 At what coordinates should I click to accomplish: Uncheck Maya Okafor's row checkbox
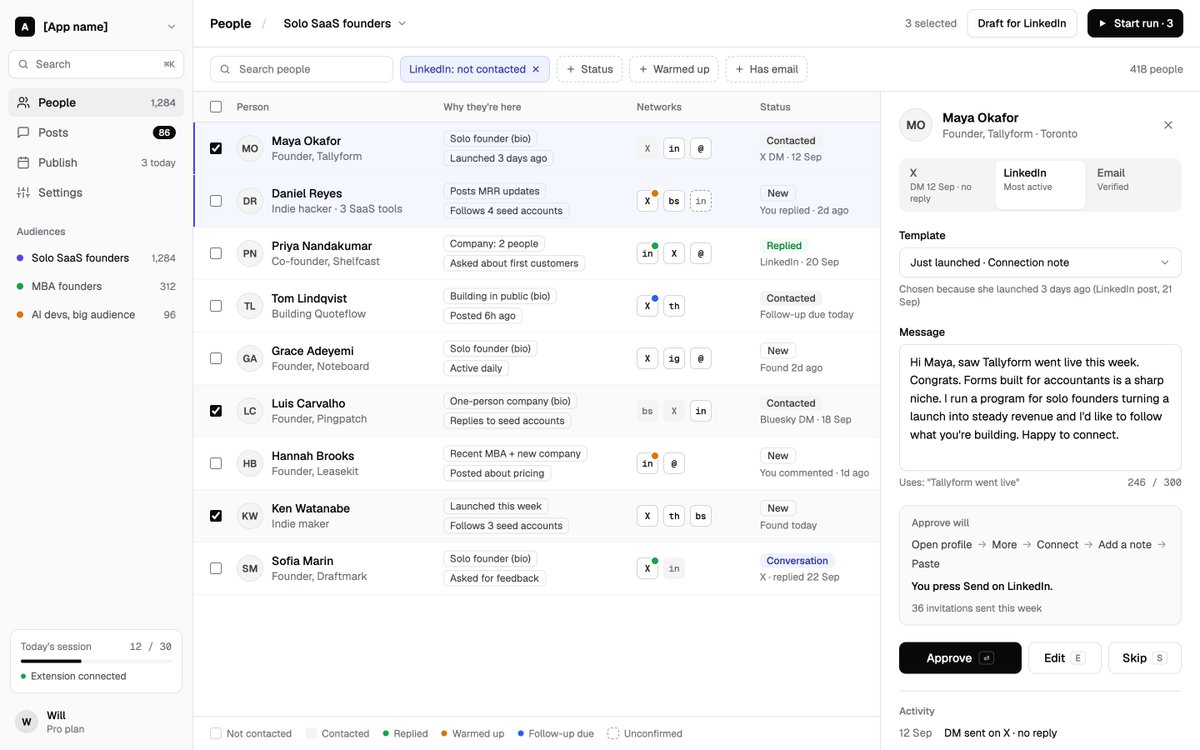pyautogui.click(x=216, y=148)
